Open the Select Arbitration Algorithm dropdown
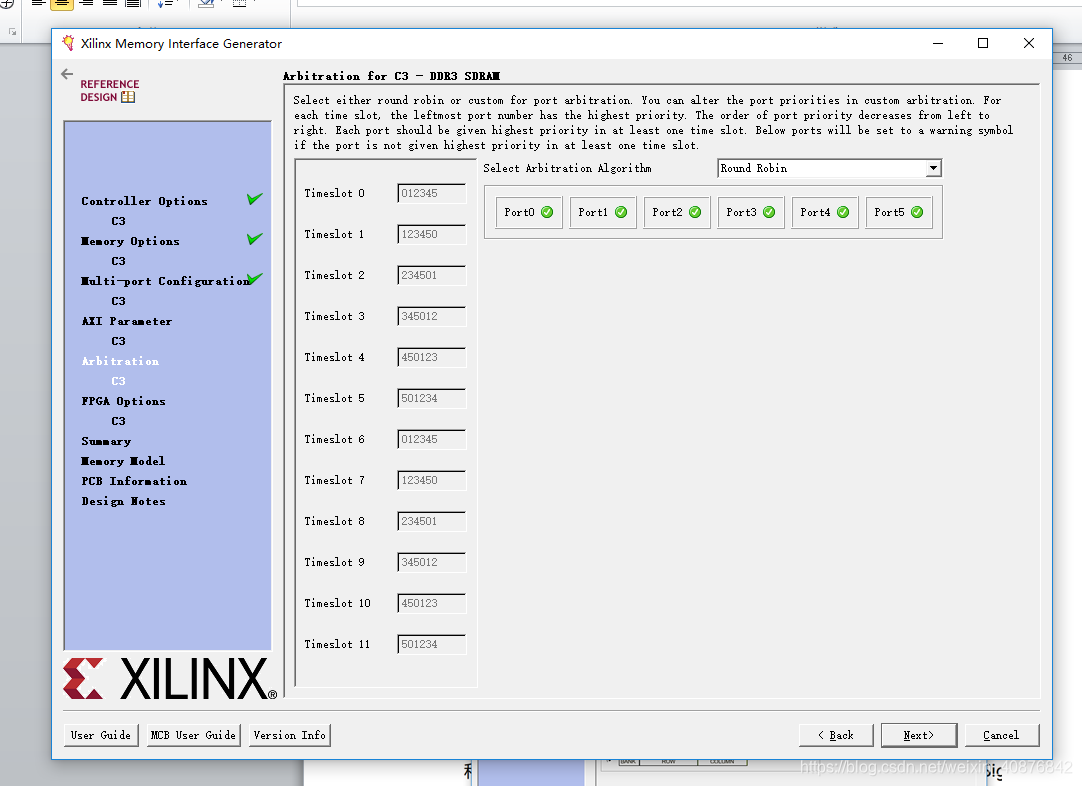Screen dimensions: 1082x786 tap(829, 168)
